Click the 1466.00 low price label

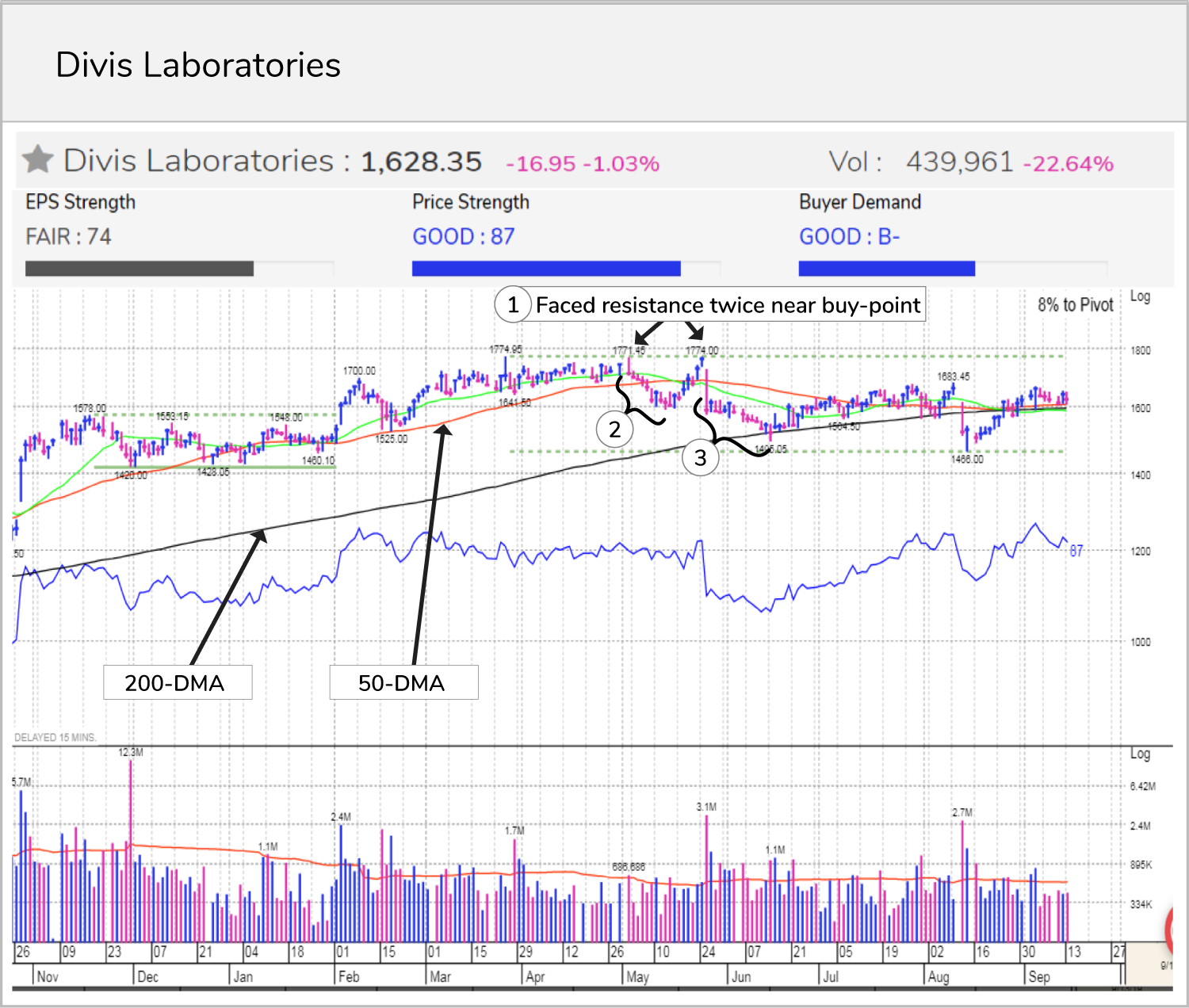967,459
